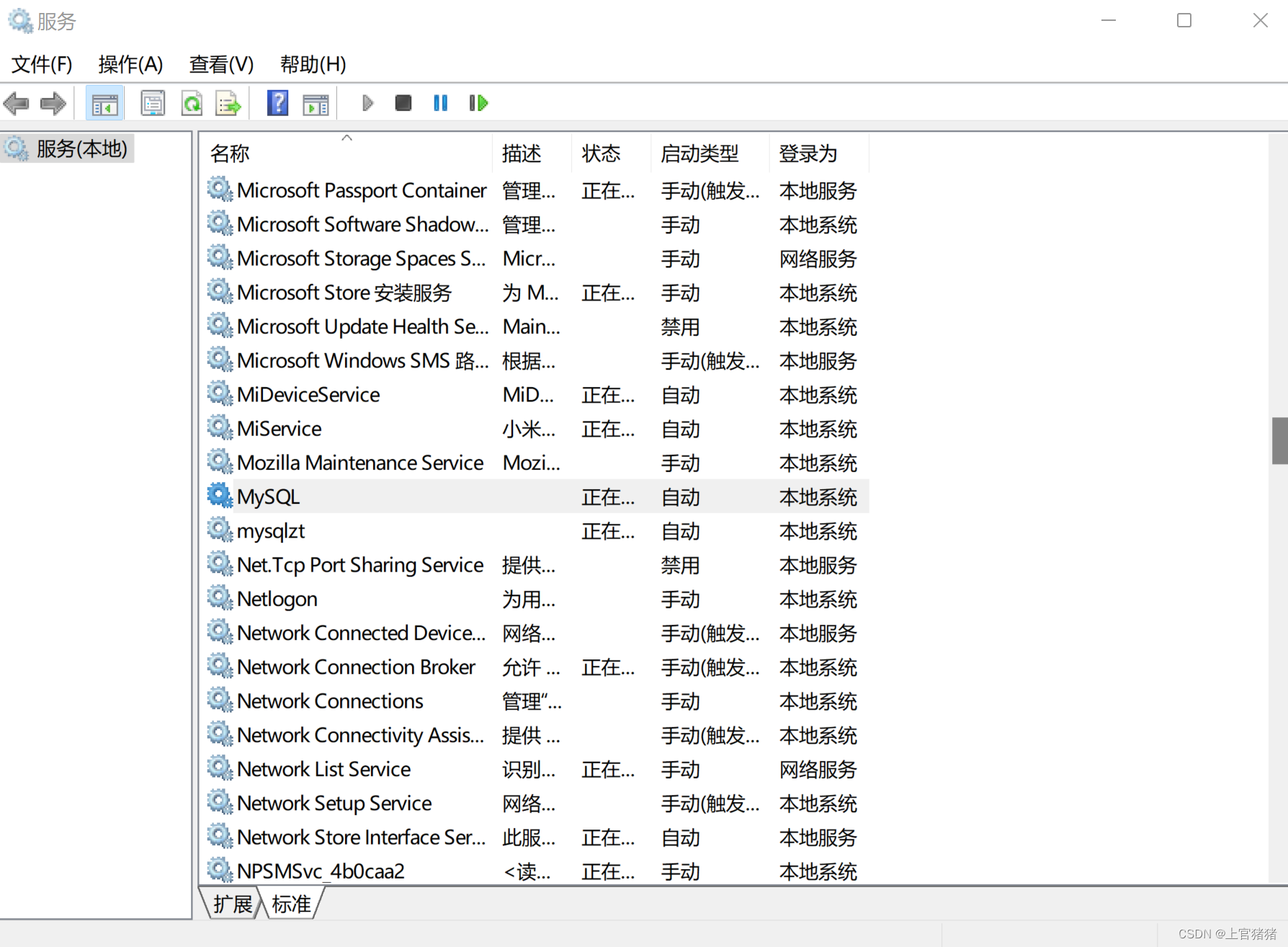Select the Network Connection Broker service name
Screen dimensions: 1288x947
[x=356, y=667]
